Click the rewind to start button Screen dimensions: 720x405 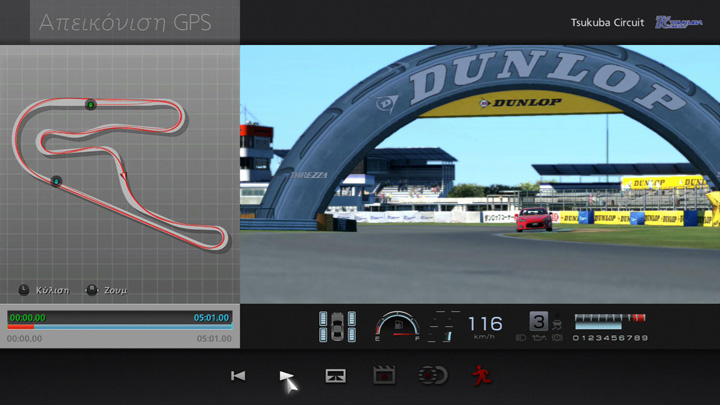pos(238,376)
